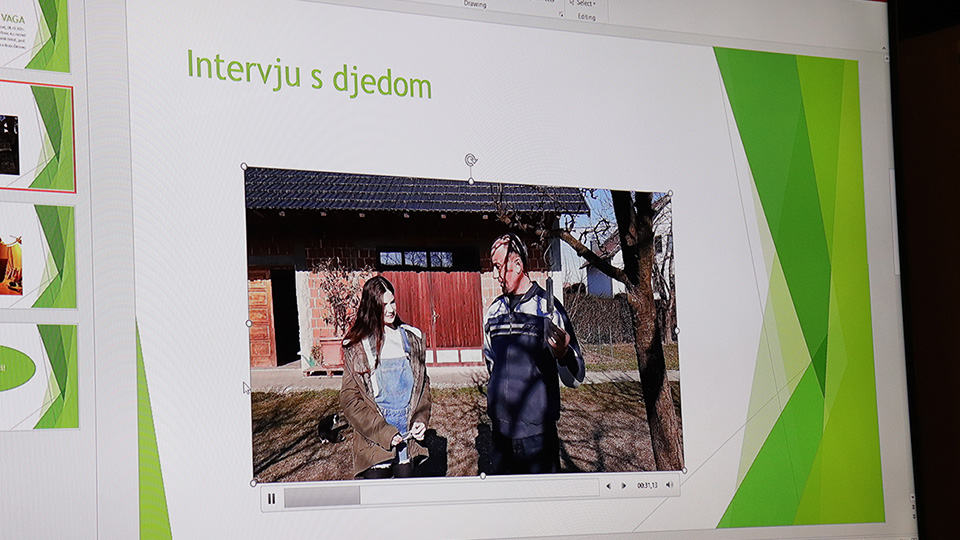
Task: Select the slide thumbnail with the green oval
Action: tap(39, 377)
